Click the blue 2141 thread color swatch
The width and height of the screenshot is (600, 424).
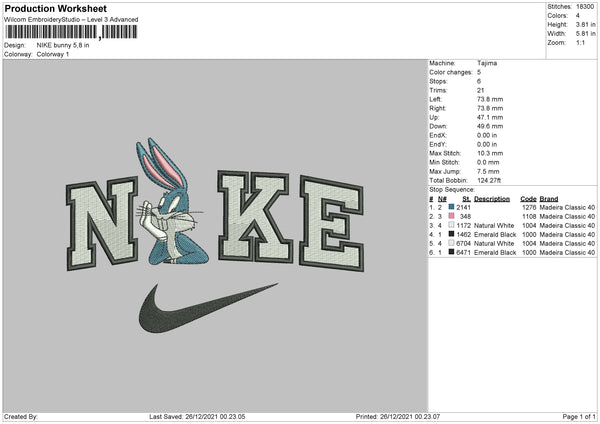[x=452, y=206]
